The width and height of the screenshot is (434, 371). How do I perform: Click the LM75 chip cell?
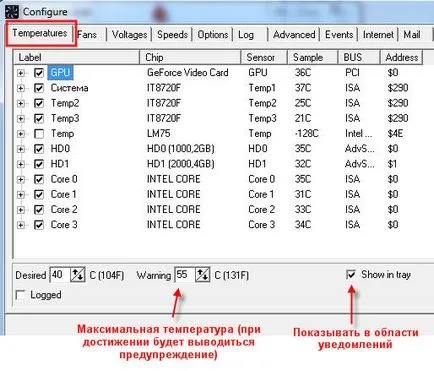point(159,134)
